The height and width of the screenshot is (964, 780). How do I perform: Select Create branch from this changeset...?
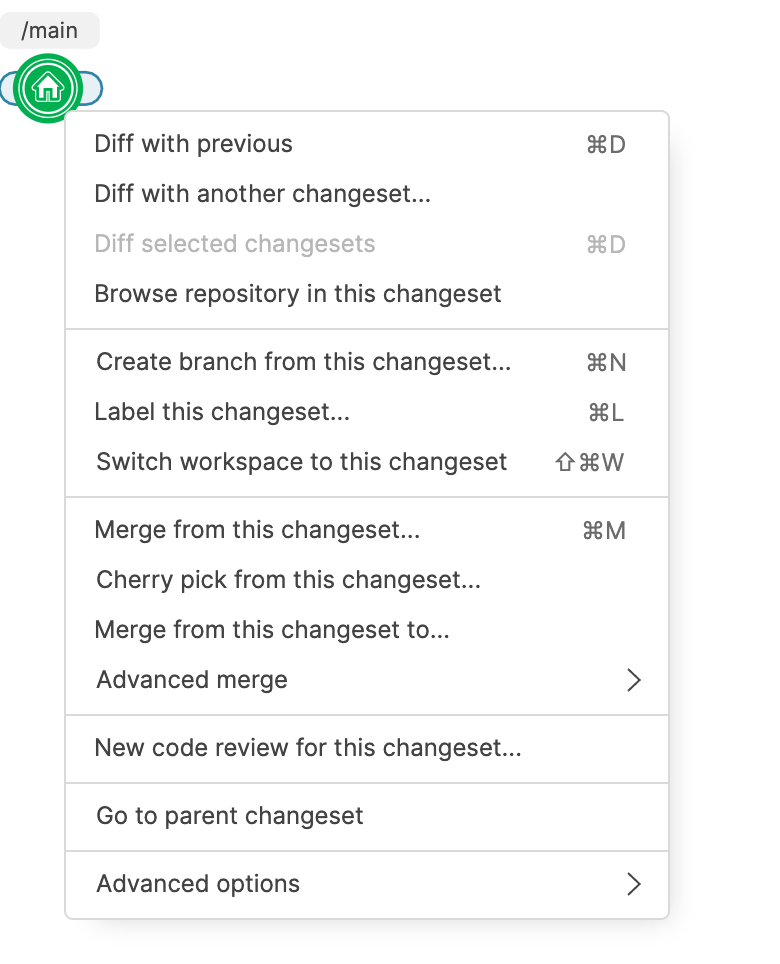click(x=303, y=362)
